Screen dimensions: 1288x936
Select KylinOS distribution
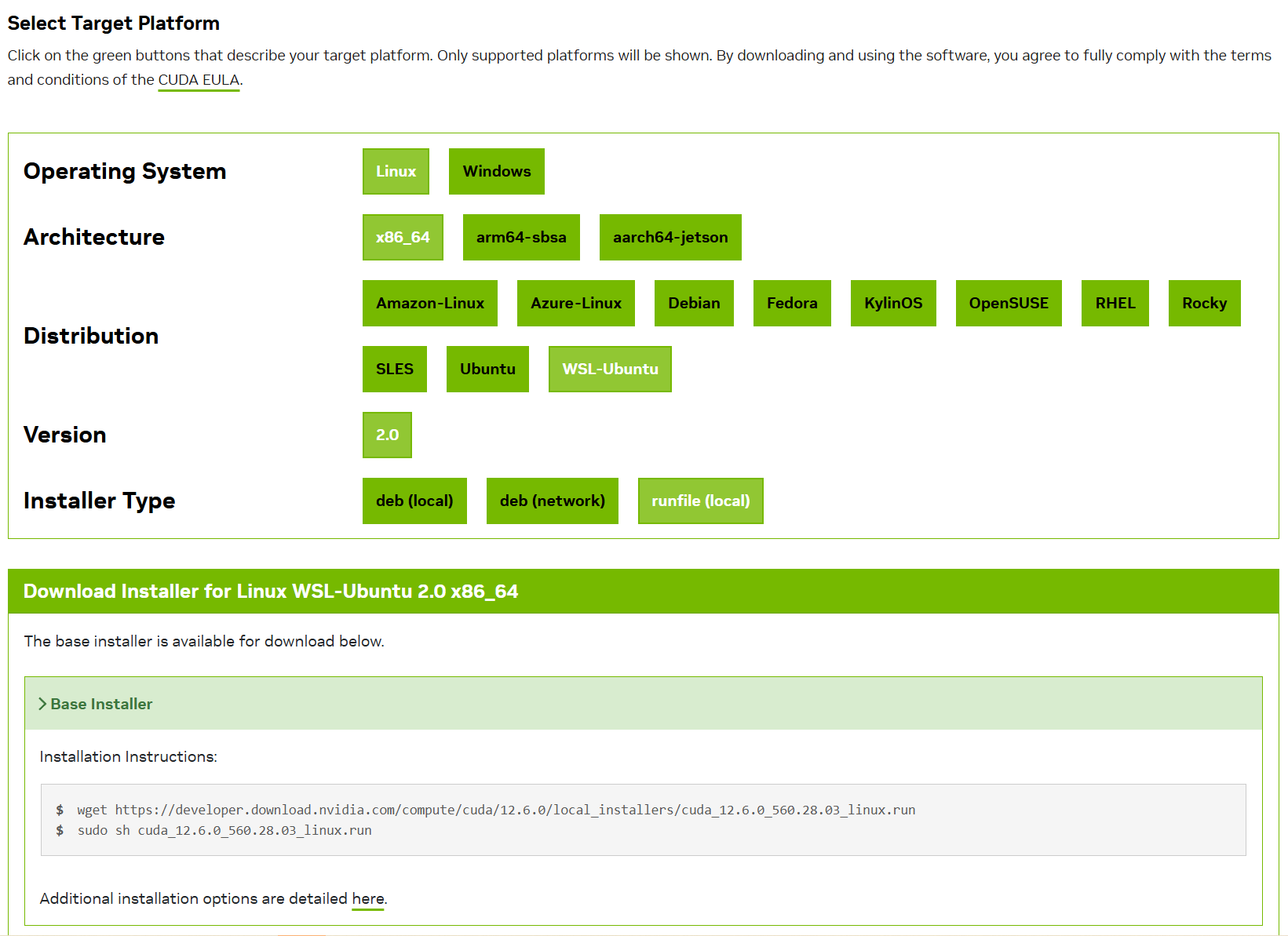point(893,303)
